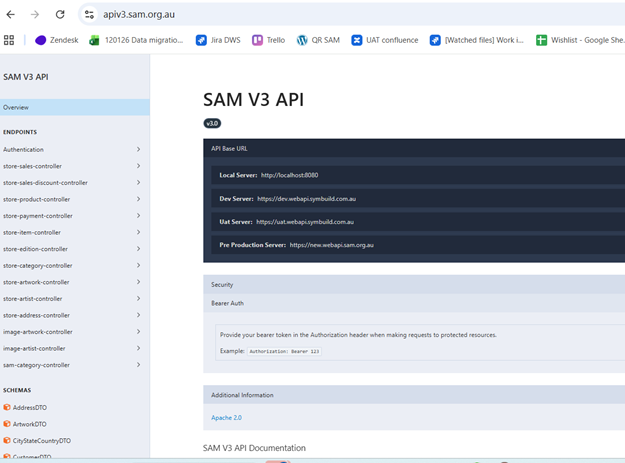Expand store-sales-controller chevron
This screenshot has height=463, width=625.
[x=138, y=166]
